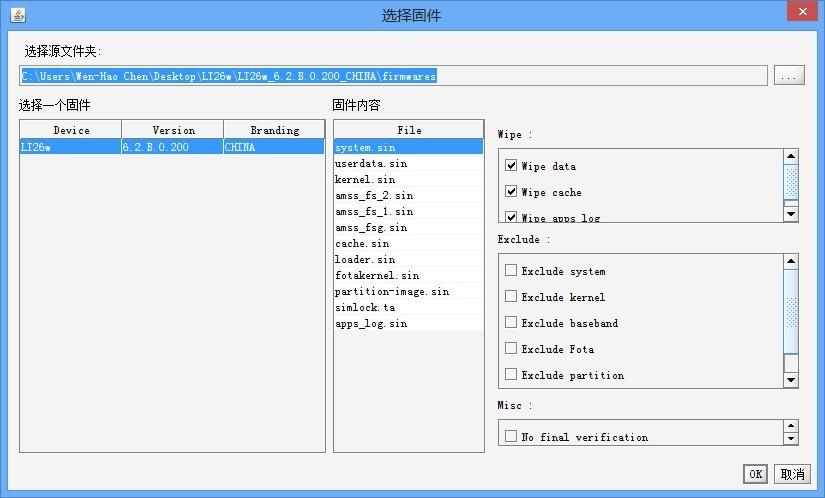The image size is (825, 498).
Task: Select the LT26w device cell
Action: click(71, 147)
